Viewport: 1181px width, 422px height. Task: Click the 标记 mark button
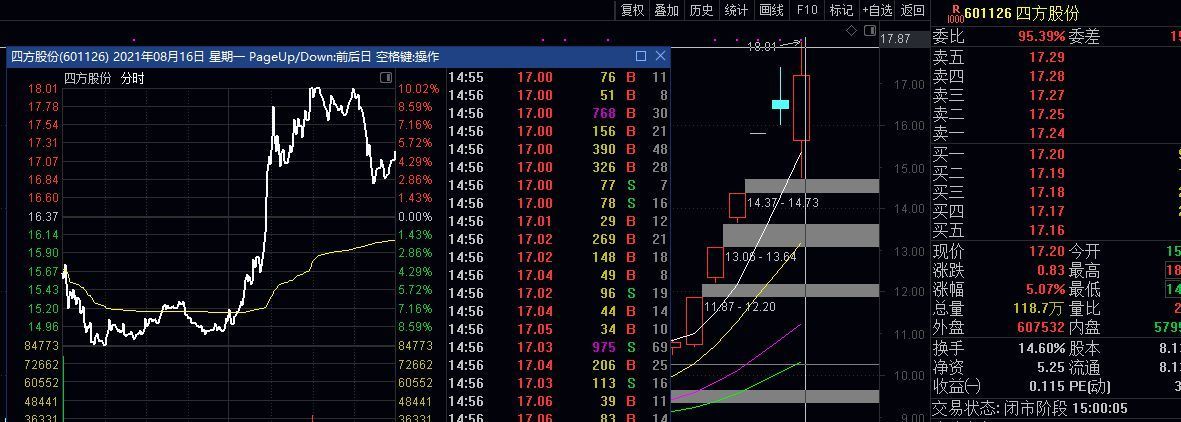(841, 10)
